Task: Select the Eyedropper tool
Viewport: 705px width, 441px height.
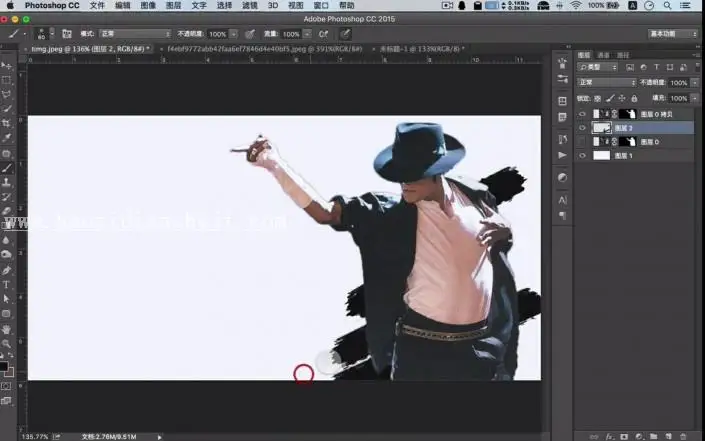Action: coord(6,138)
